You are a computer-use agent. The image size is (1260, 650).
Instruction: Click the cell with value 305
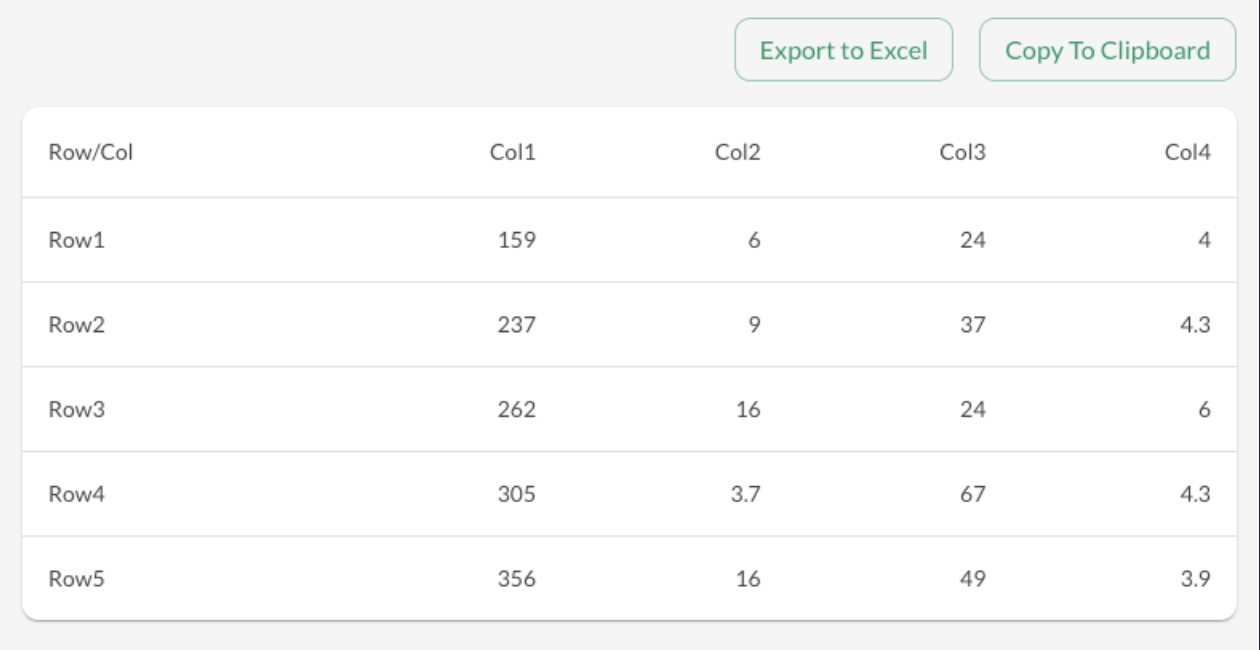516,494
